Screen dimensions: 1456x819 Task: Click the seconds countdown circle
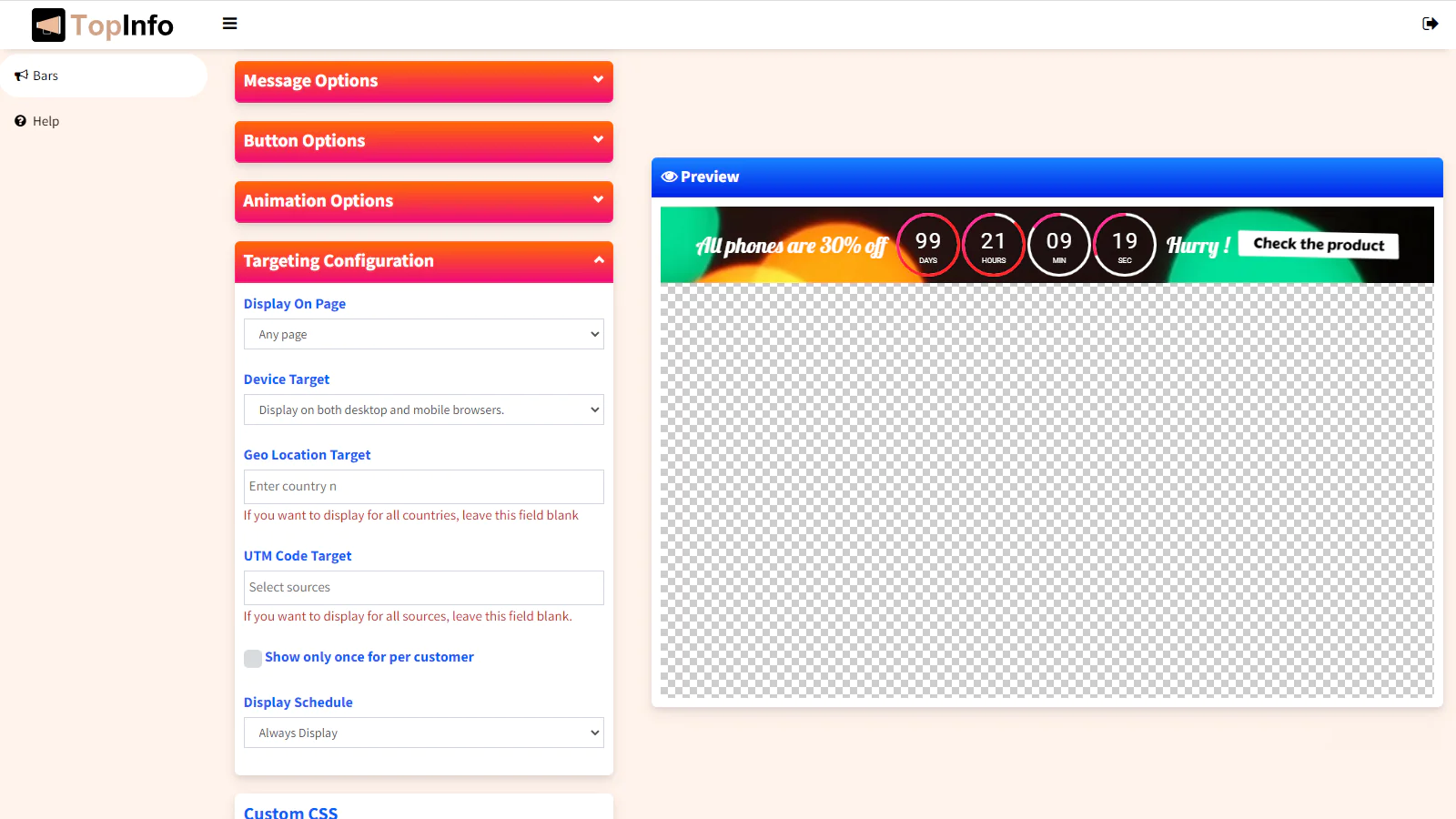[1124, 245]
